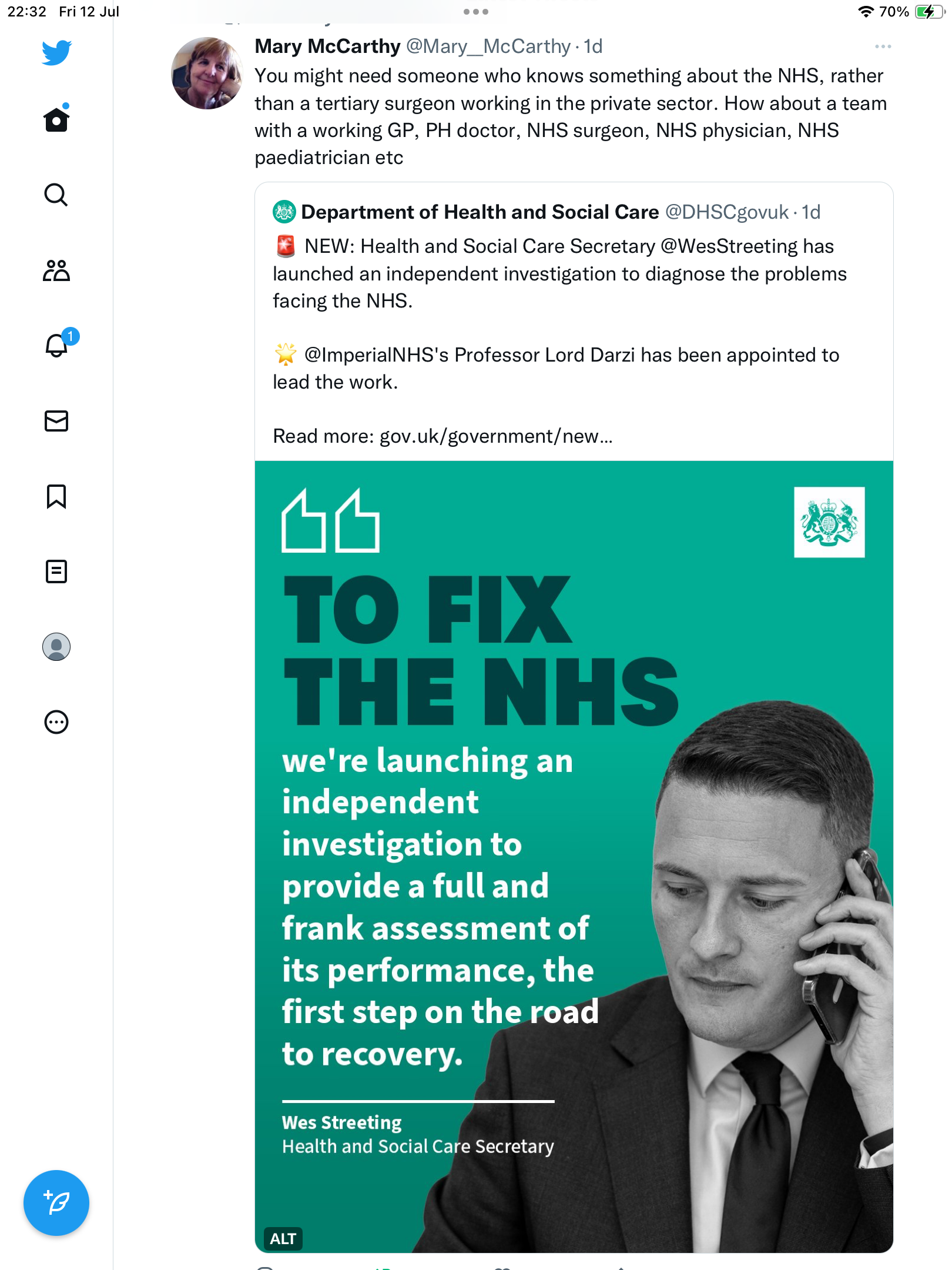The width and height of the screenshot is (952, 1270).
Task: Open the Home timeline icon
Action: (56, 119)
